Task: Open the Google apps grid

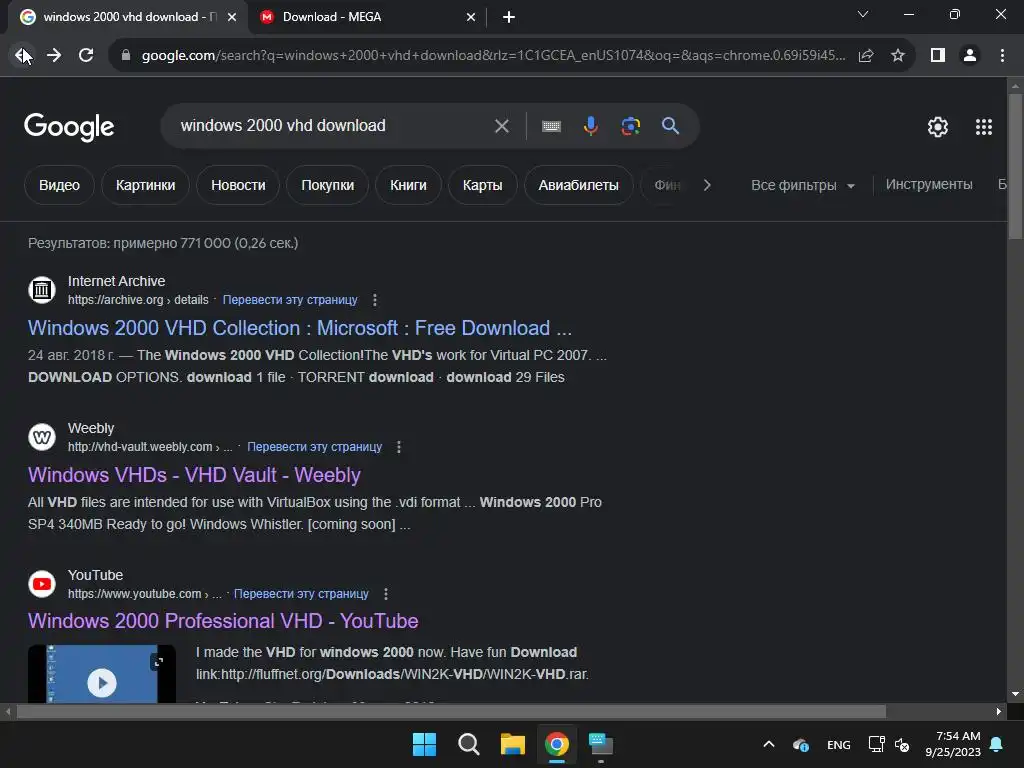Action: click(x=984, y=127)
